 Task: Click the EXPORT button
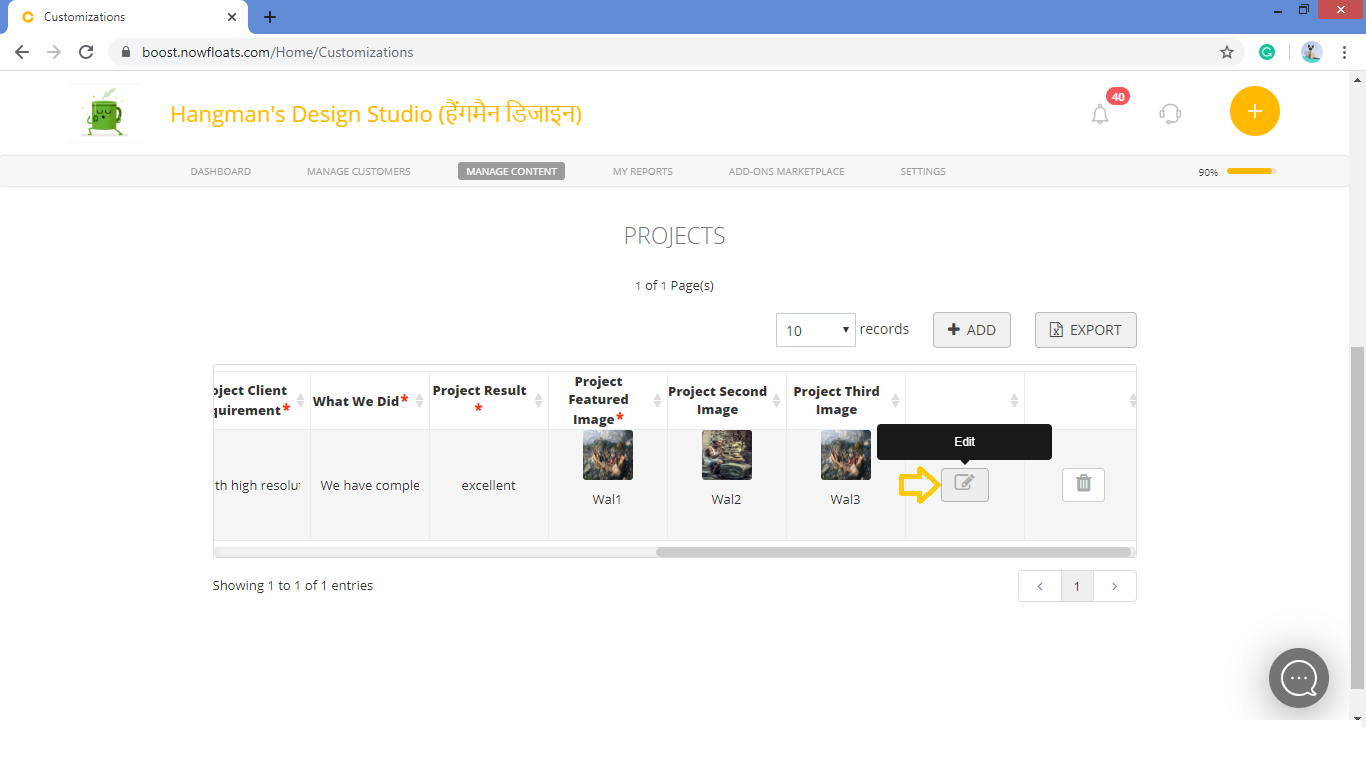pyautogui.click(x=1085, y=329)
